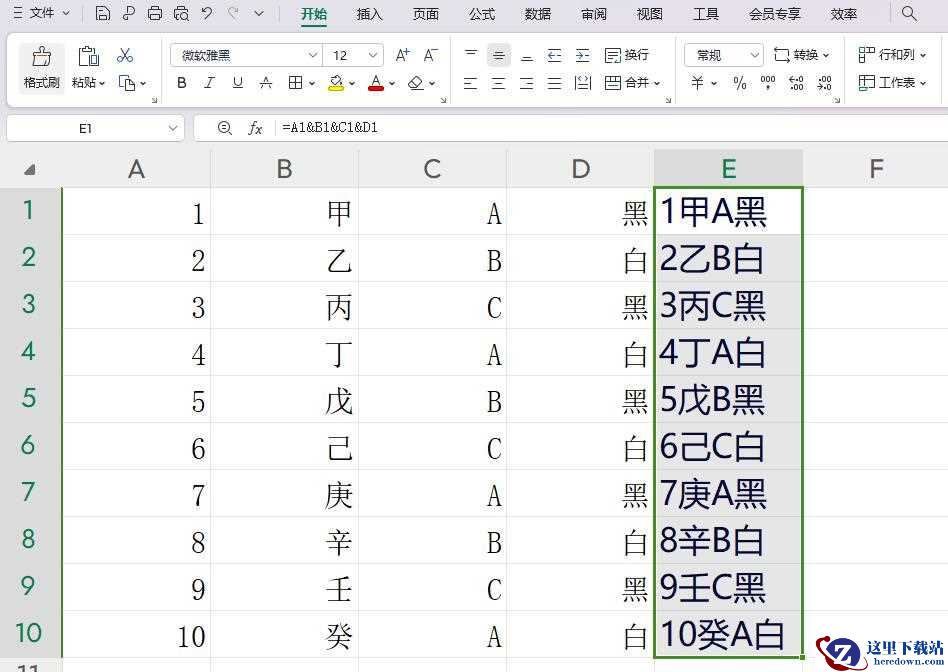The height and width of the screenshot is (672, 948).
Task: Click the Cut scissors icon
Action: click(x=125, y=56)
